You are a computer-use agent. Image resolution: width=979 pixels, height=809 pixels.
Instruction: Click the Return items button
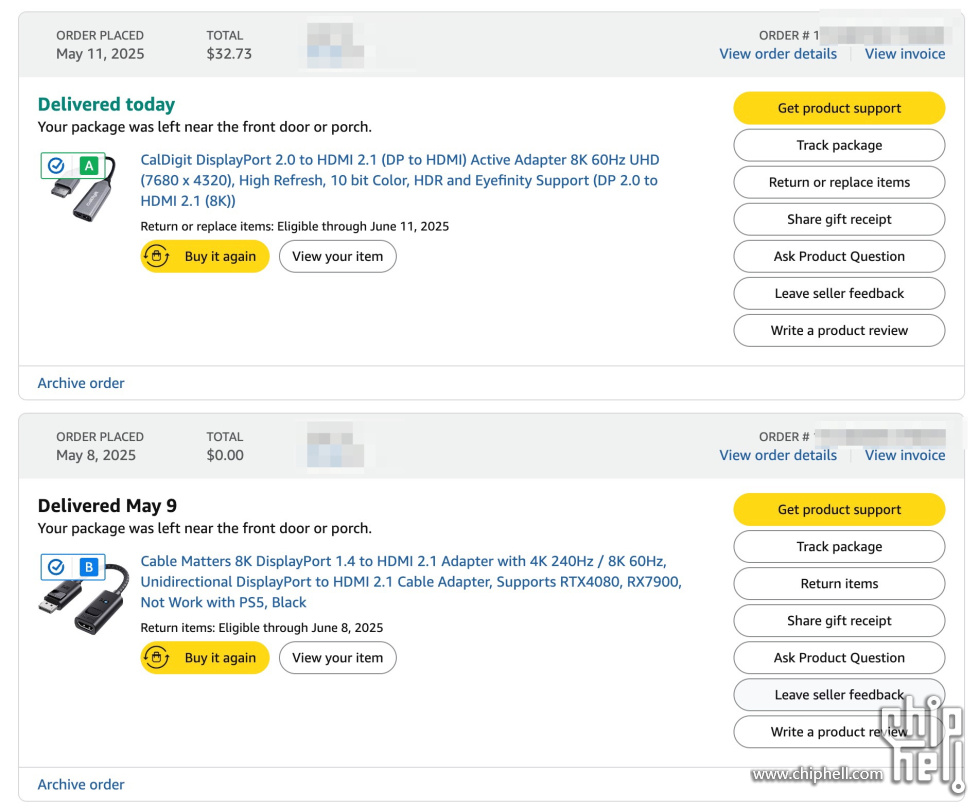pyautogui.click(x=839, y=584)
